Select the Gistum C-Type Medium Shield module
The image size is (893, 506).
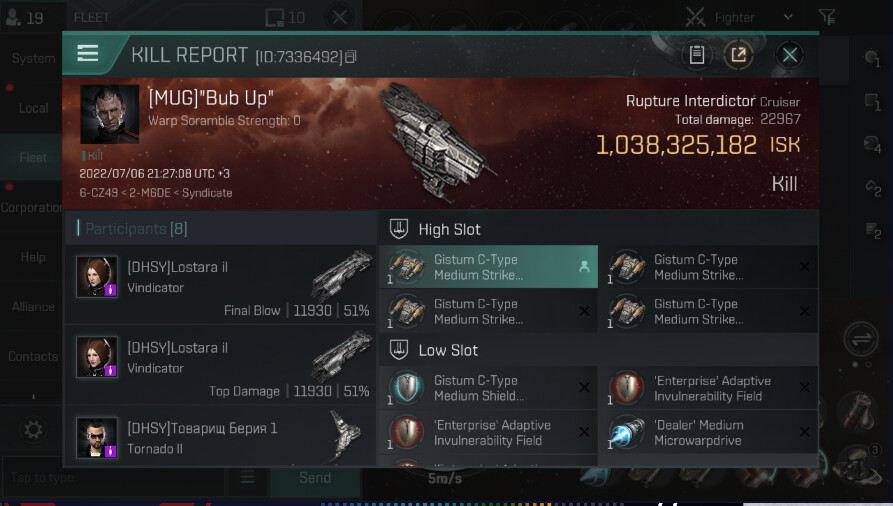(489, 387)
